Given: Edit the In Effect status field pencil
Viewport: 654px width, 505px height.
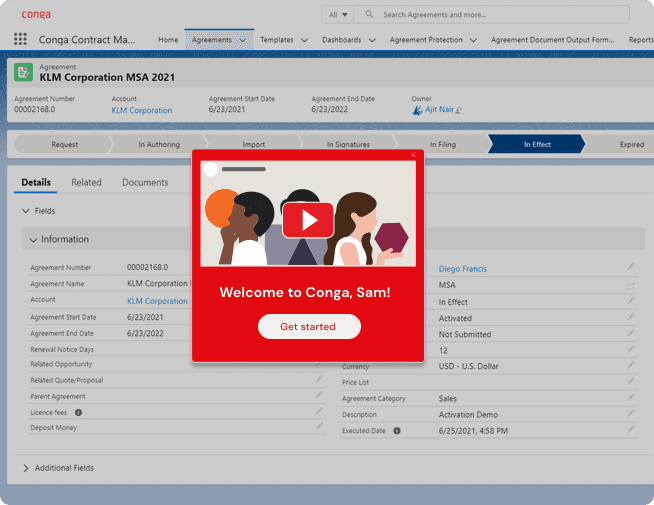Looking at the screenshot, I should click(631, 300).
